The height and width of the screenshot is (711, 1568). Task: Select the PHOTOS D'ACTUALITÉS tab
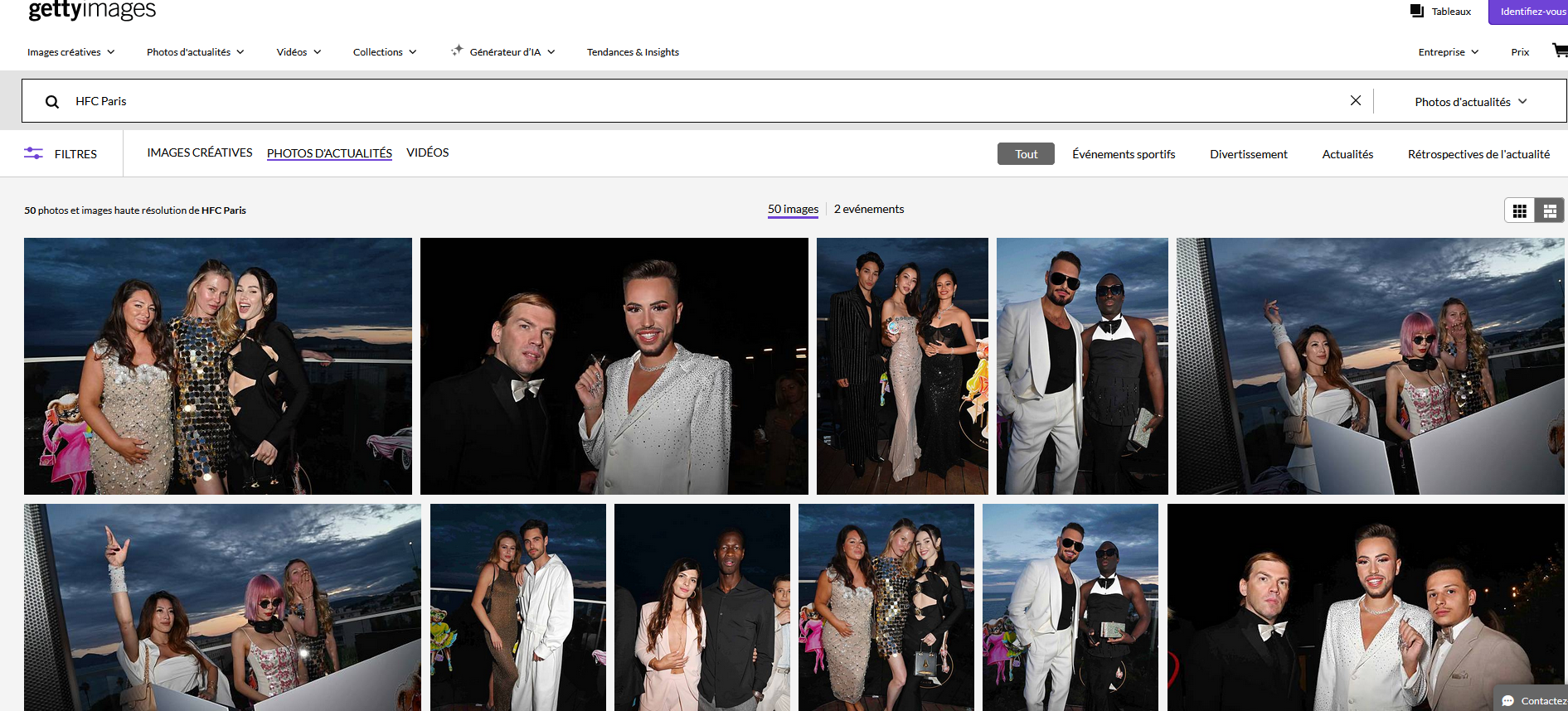[329, 153]
